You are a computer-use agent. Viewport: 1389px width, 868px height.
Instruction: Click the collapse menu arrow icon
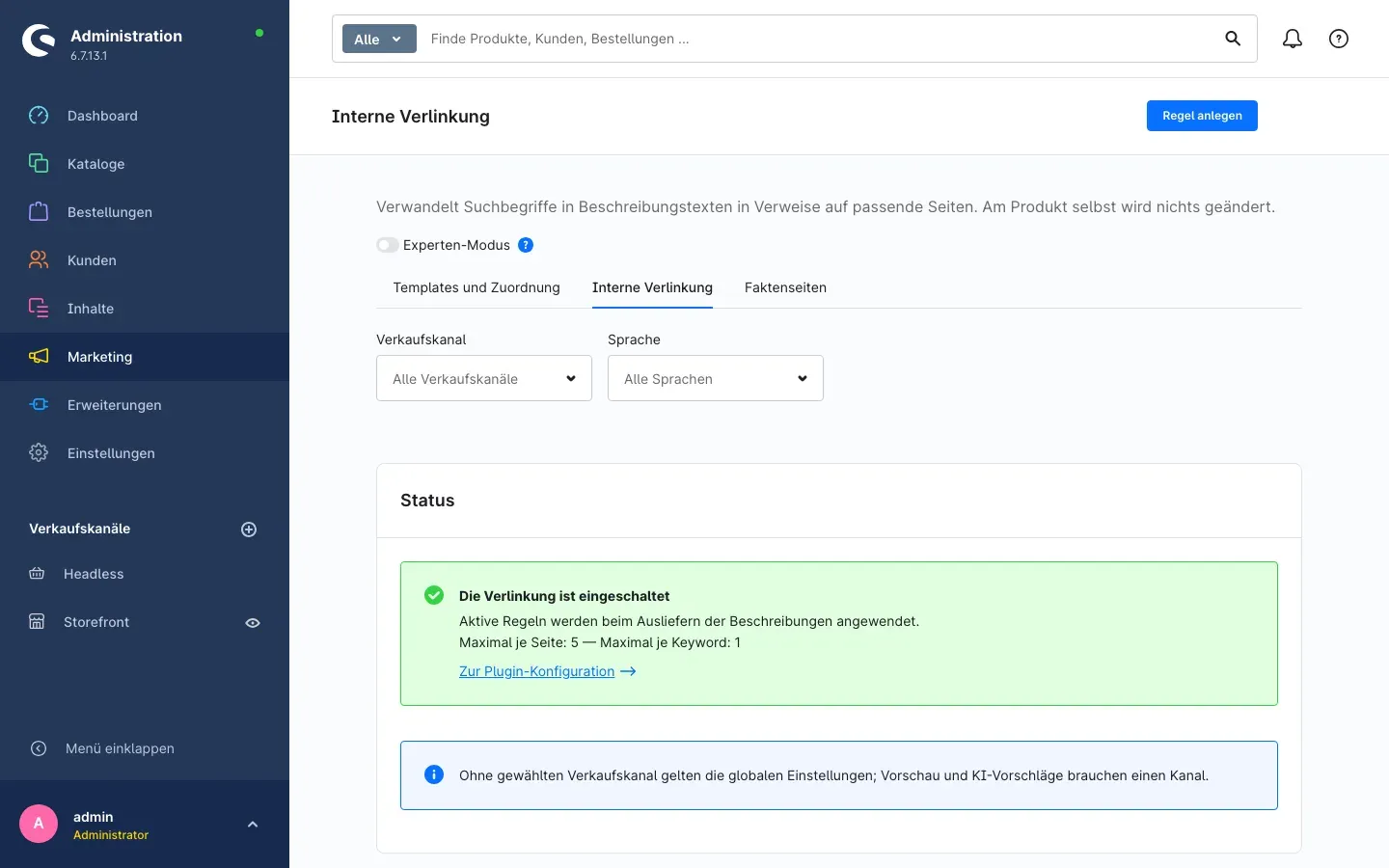pos(39,748)
